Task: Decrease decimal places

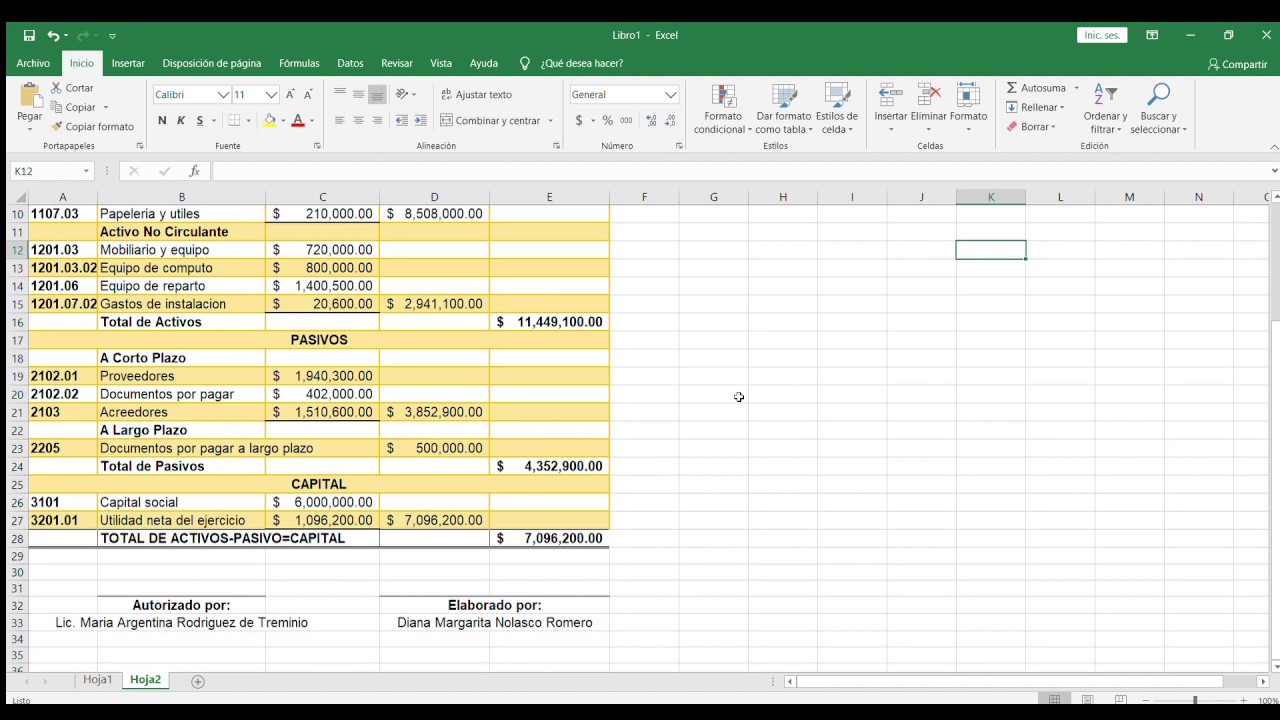Action: point(669,121)
